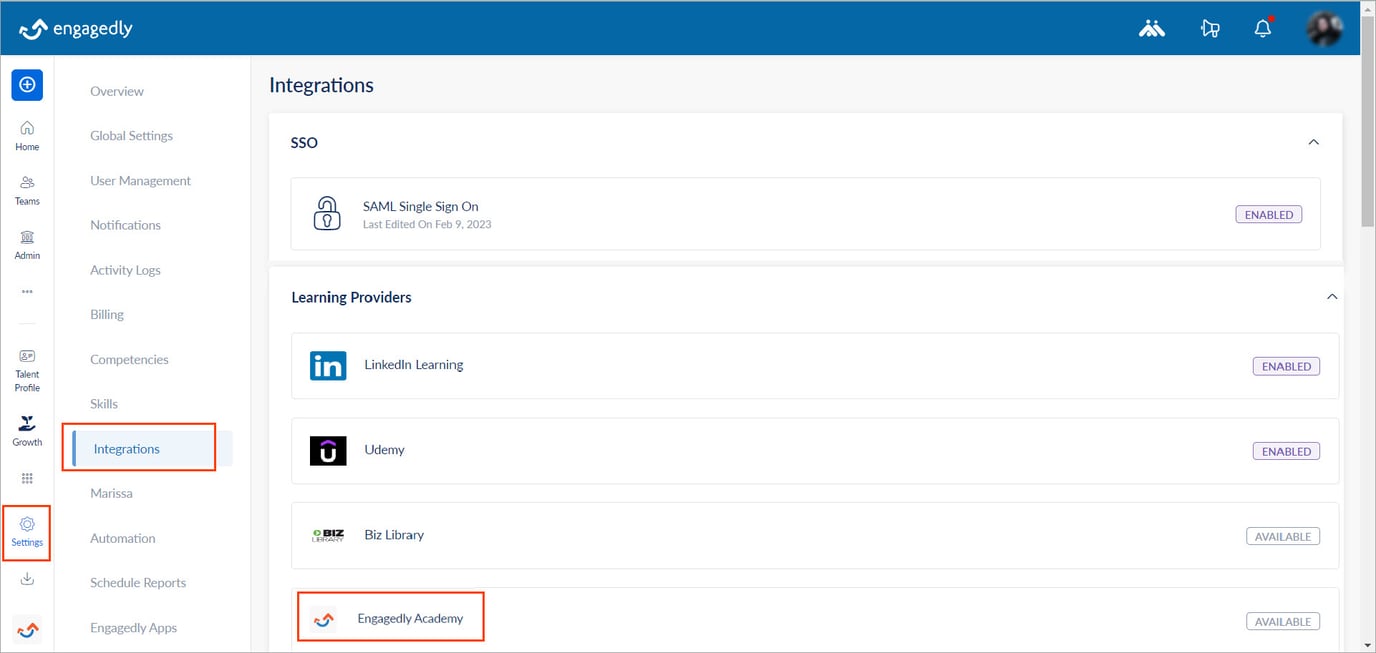Open the team directory icon in header
The width and height of the screenshot is (1376, 653).
click(x=1152, y=29)
